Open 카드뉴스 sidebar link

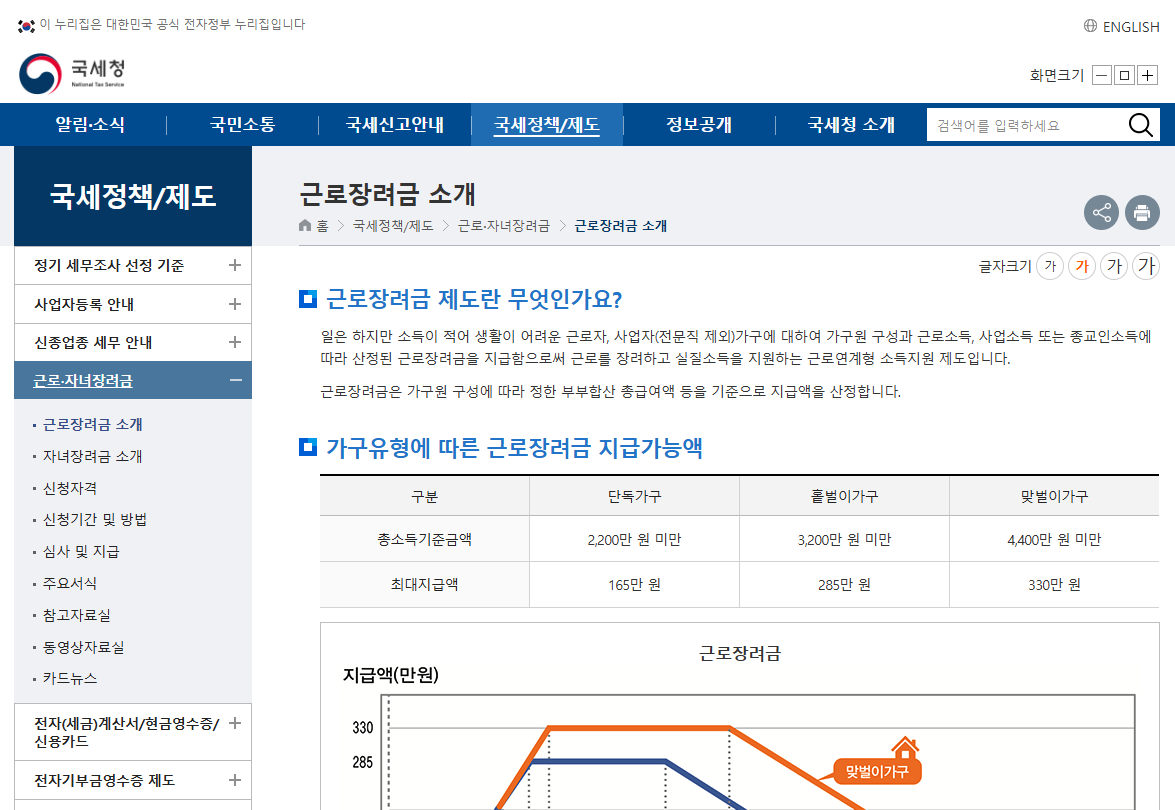click(x=70, y=679)
